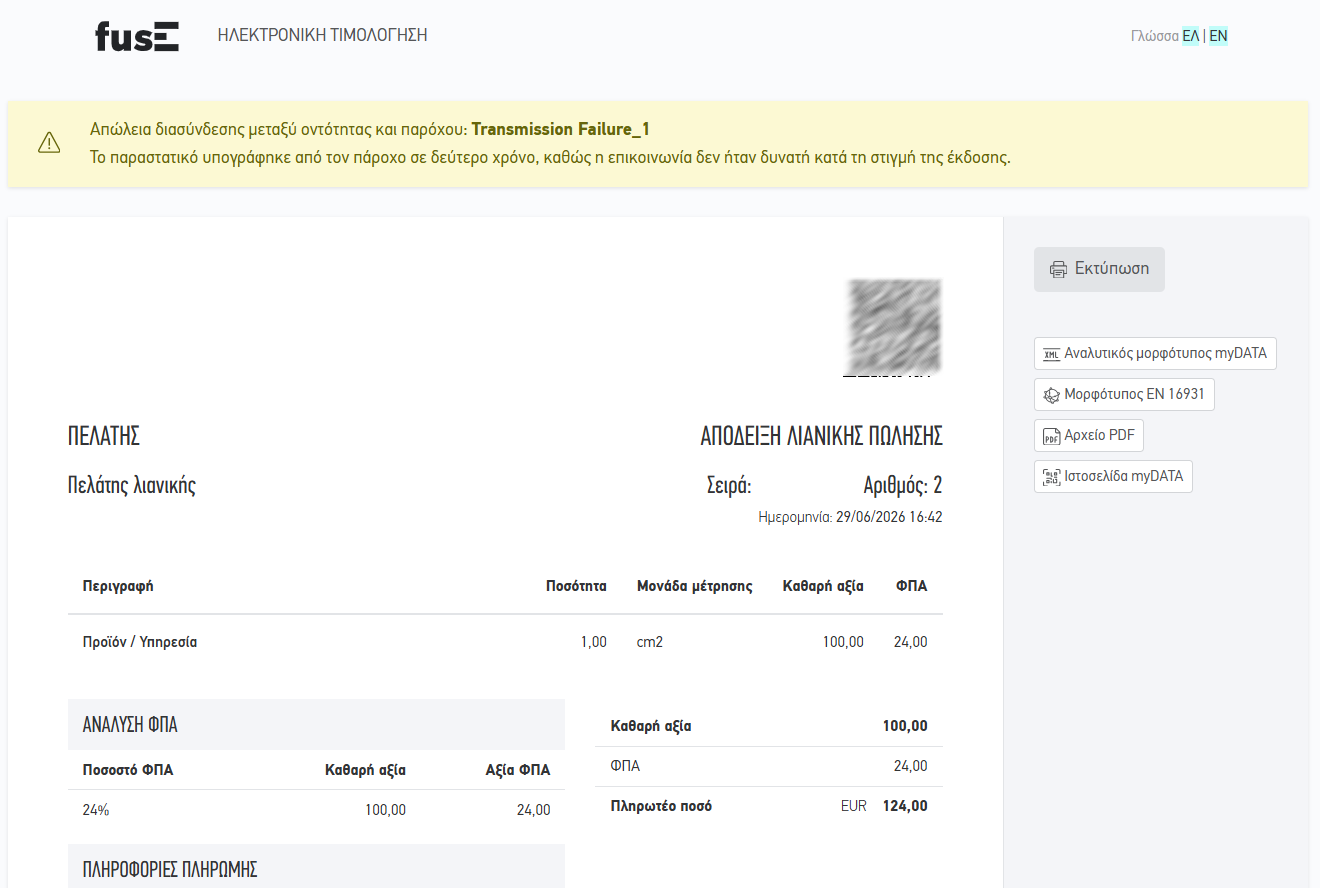The image size is (1320, 888).
Task: Click the QR icon for Ιστοσελίδα myDATA
Action: 1051,477
